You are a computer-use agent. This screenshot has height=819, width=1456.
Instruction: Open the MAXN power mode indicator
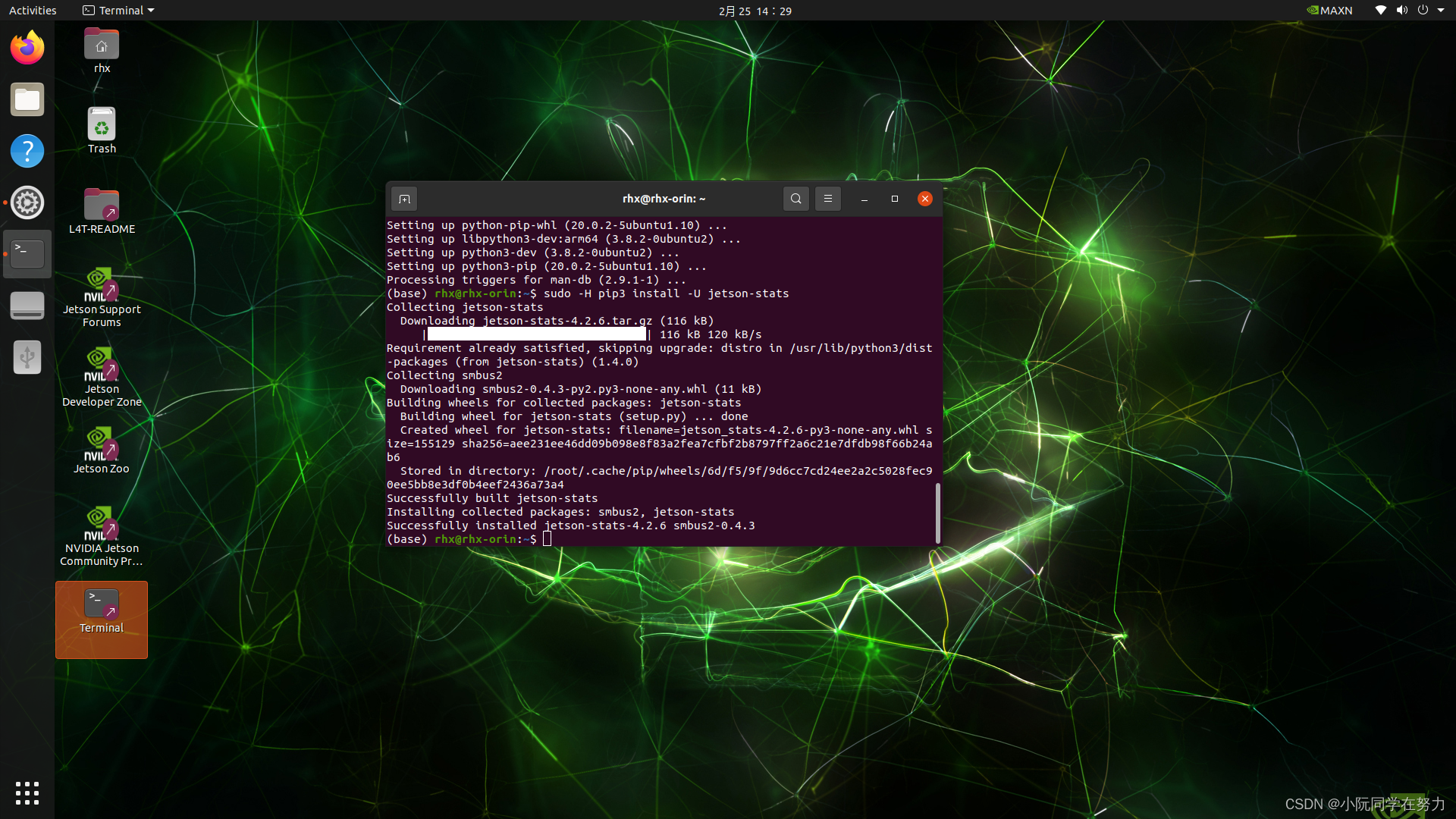[x=1330, y=11]
